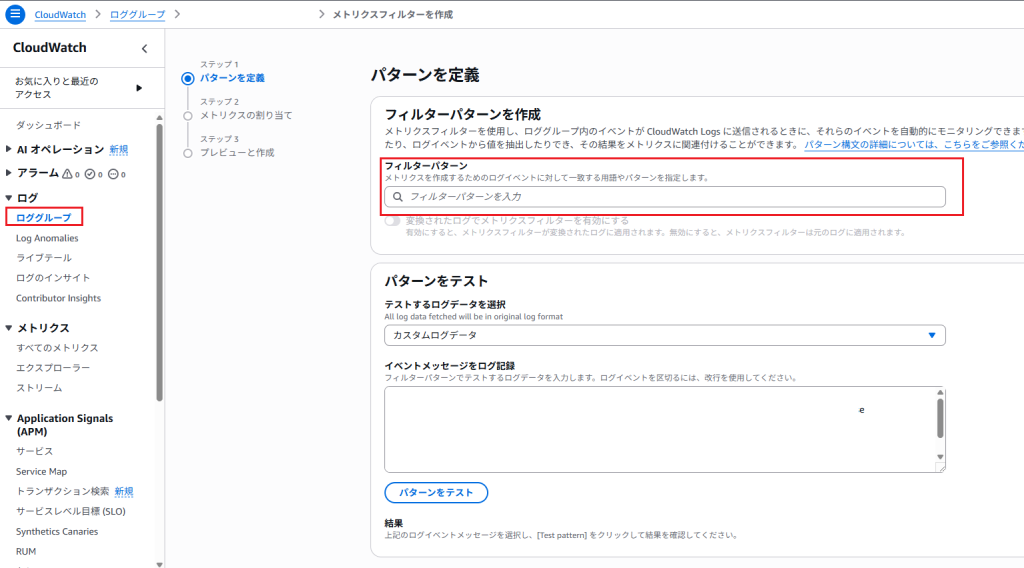Click the ロググループ breadcrumb link
This screenshot has width=1024, height=568.
[x=137, y=14]
